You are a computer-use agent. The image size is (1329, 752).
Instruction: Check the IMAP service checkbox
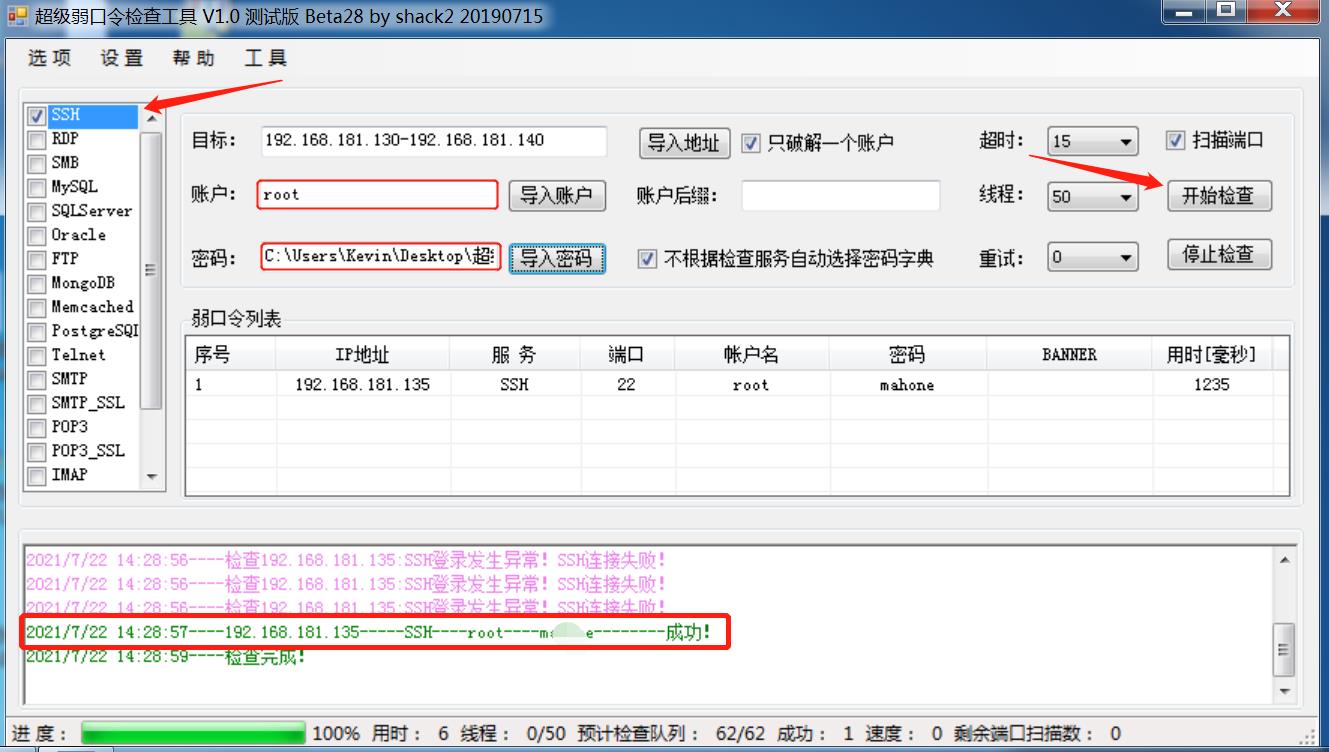[x=37, y=476]
